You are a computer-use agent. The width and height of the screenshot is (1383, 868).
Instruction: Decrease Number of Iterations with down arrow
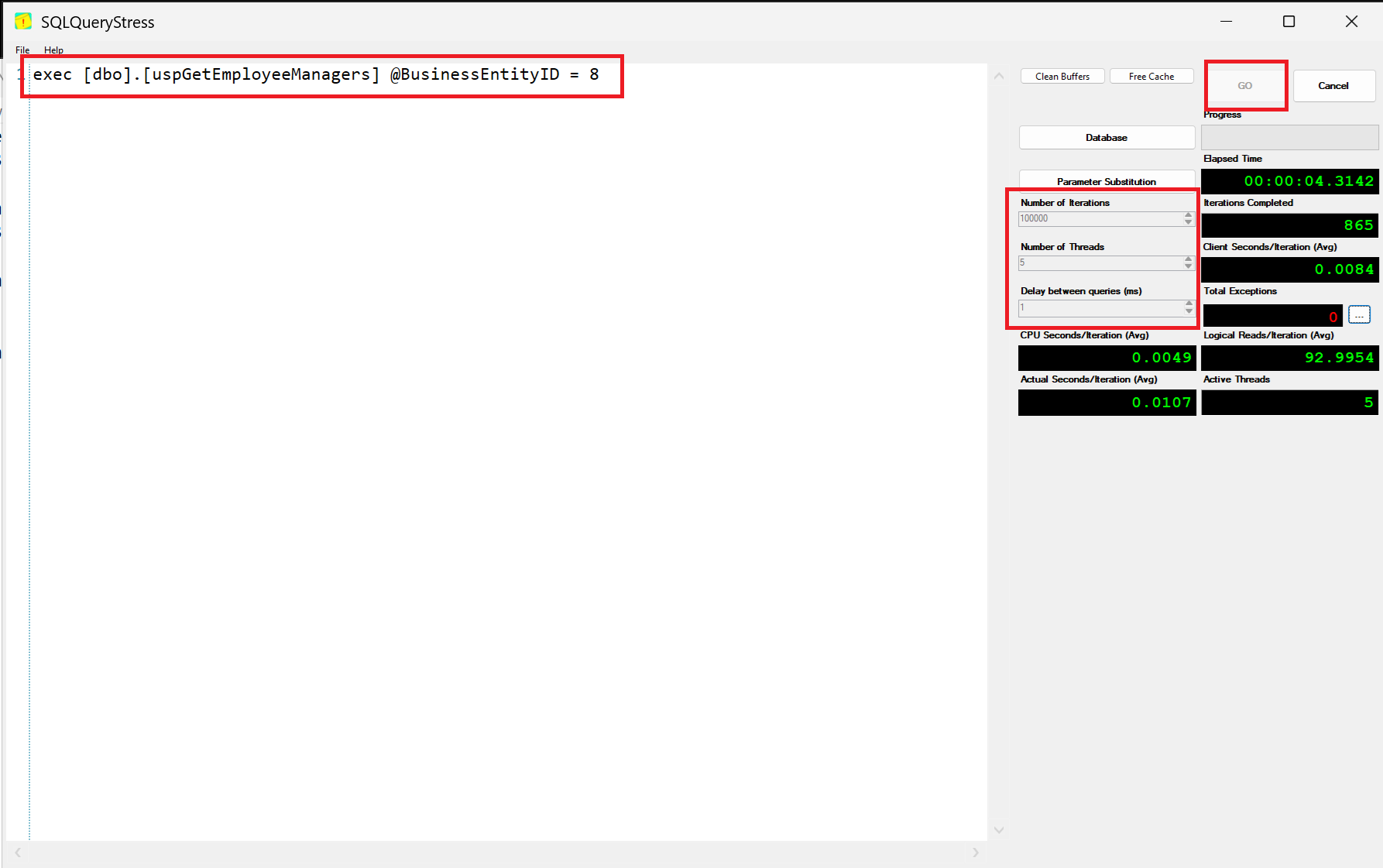(x=1189, y=223)
